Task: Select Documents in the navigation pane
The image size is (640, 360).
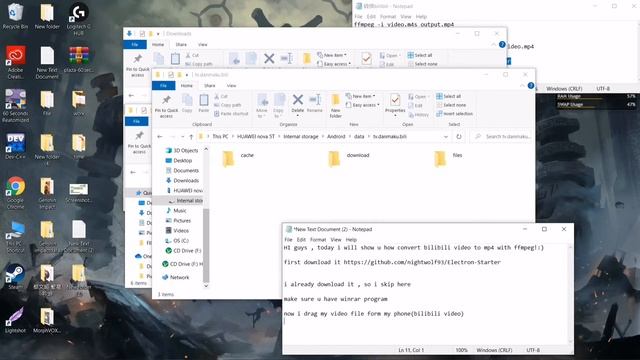Action: point(182,171)
